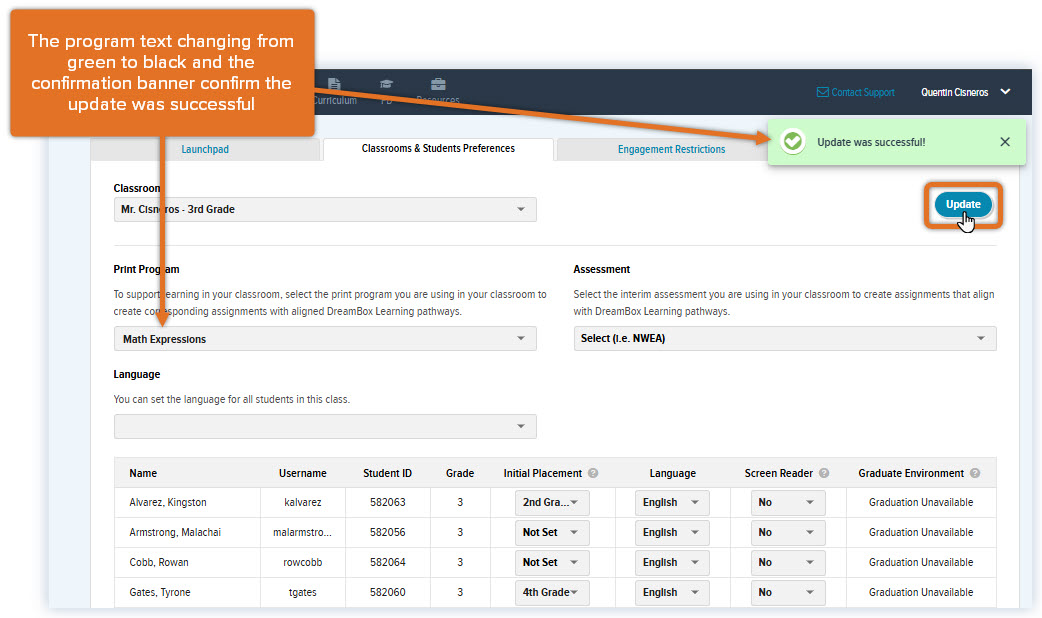Image resolution: width=1042 pixels, height=618 pixels.
Task: Click username kalvarez
Action: click(302, 502)
